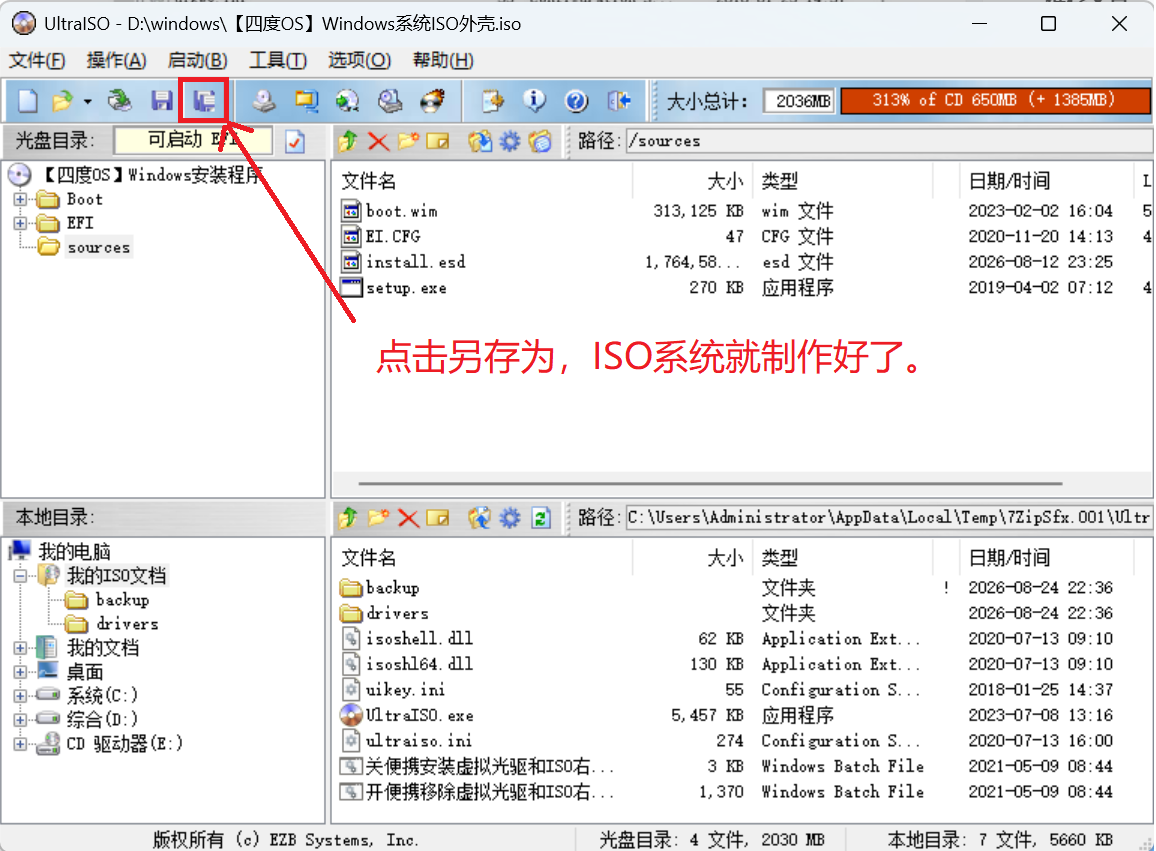This screenshot has height=851, width=1156.
Task: Open the 选项(O) menu
Action: [x=359, y=60]
